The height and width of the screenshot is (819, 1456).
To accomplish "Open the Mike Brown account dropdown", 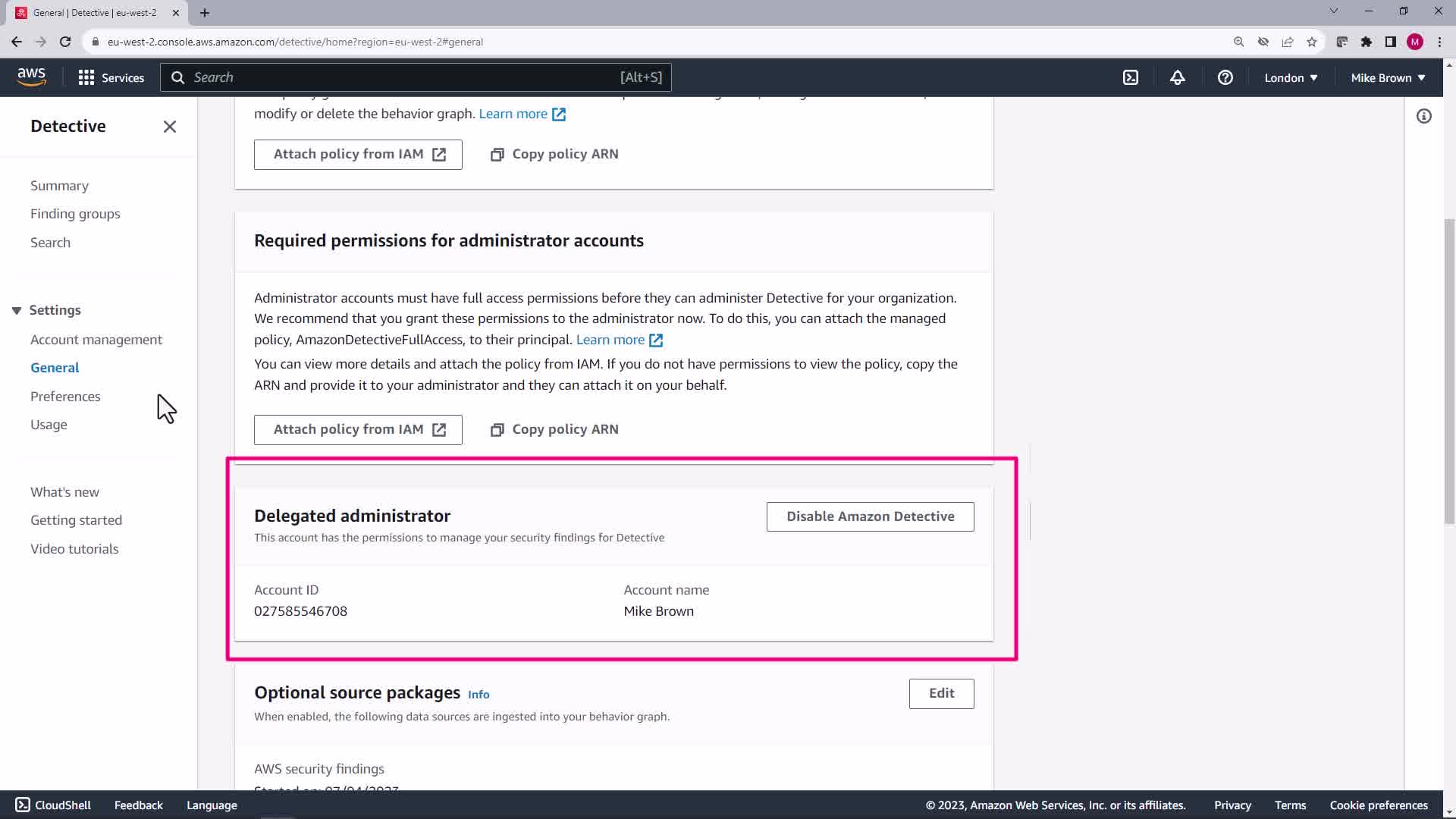I will pyautogui.click(x=1387, y=77).
